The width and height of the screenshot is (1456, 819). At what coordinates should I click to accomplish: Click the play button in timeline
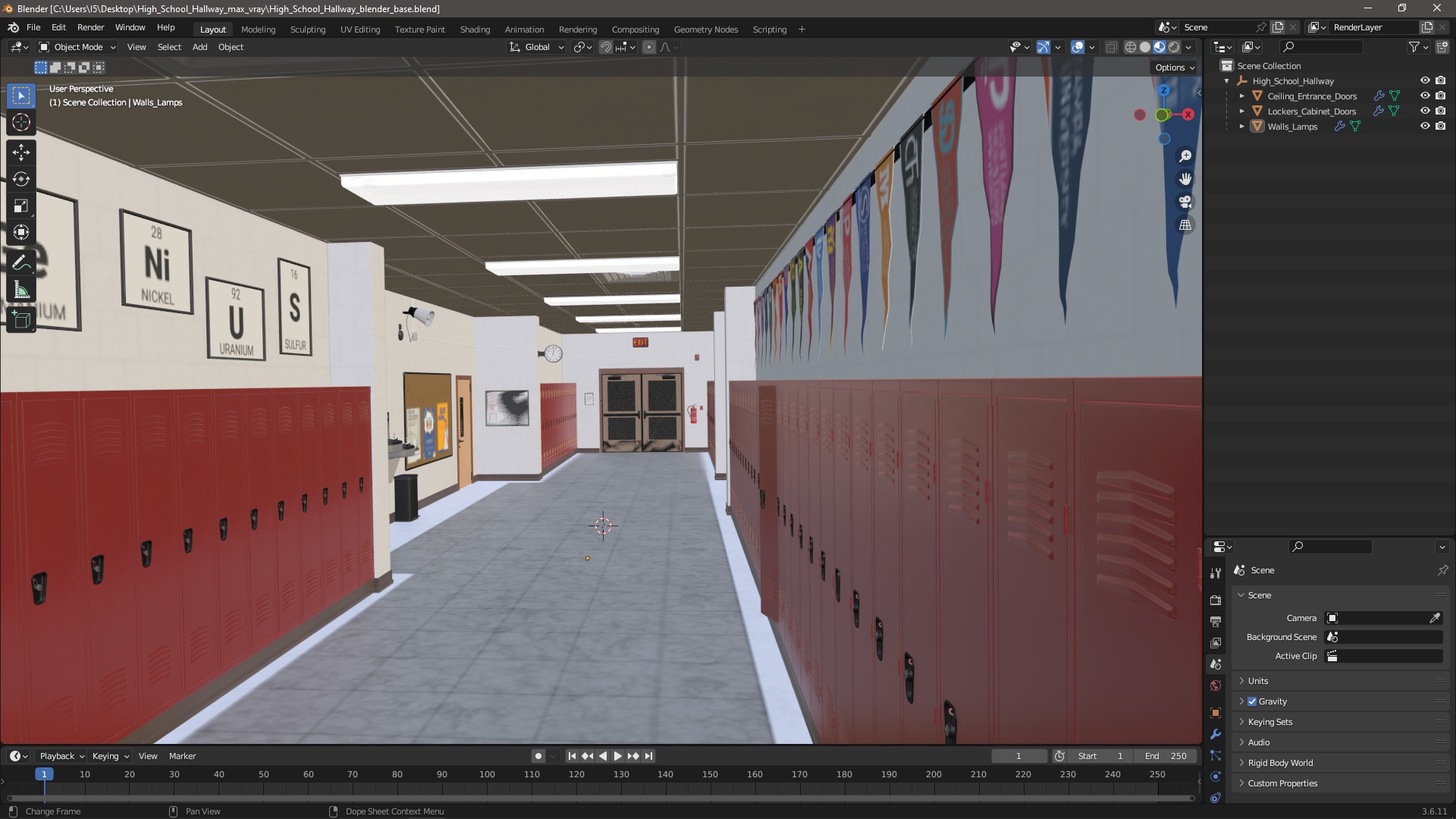pyautogui.click(x=616, y=756)
